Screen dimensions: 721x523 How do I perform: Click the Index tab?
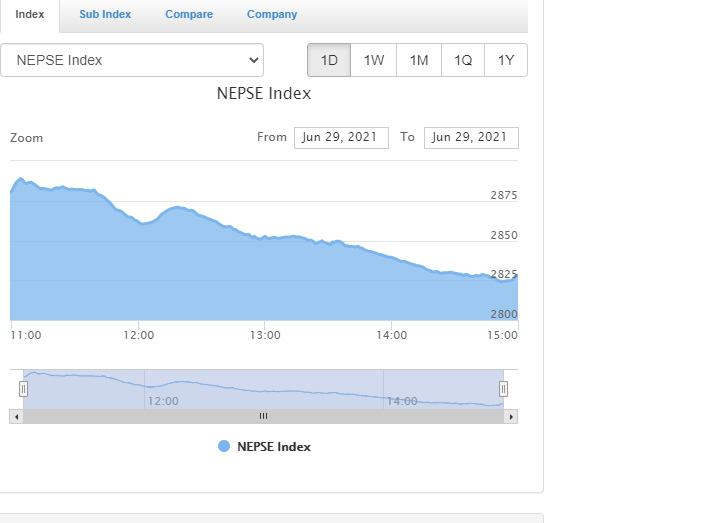coord(30,15)
